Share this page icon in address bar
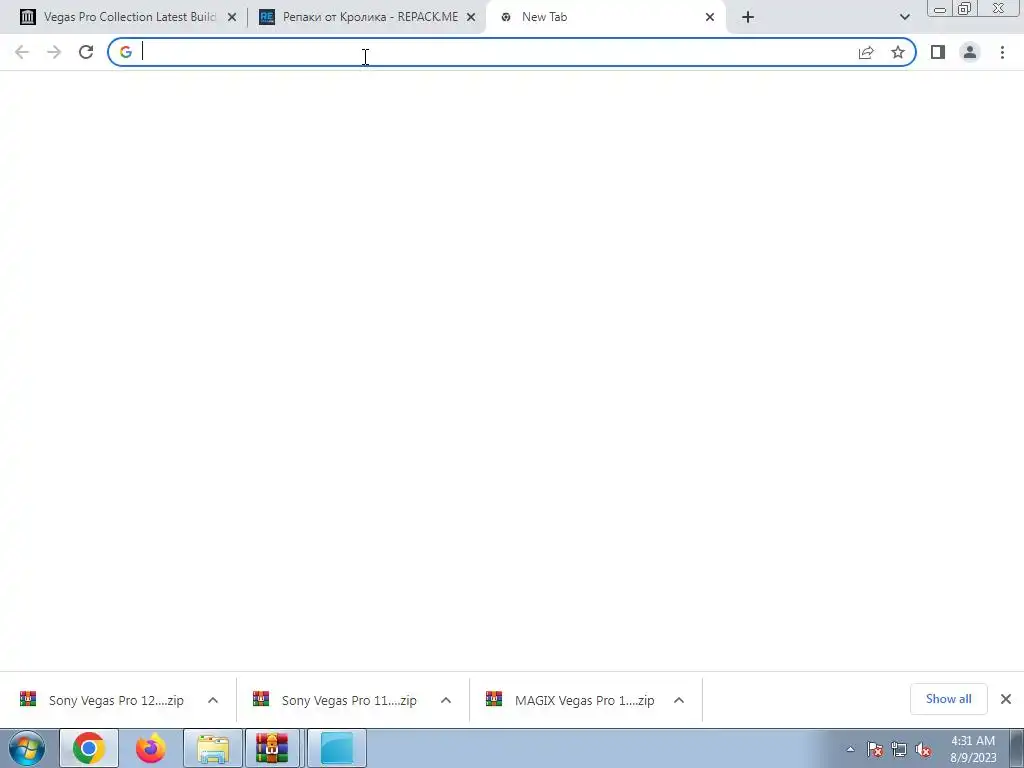The image size is (1024, 768). click(866, 52)
